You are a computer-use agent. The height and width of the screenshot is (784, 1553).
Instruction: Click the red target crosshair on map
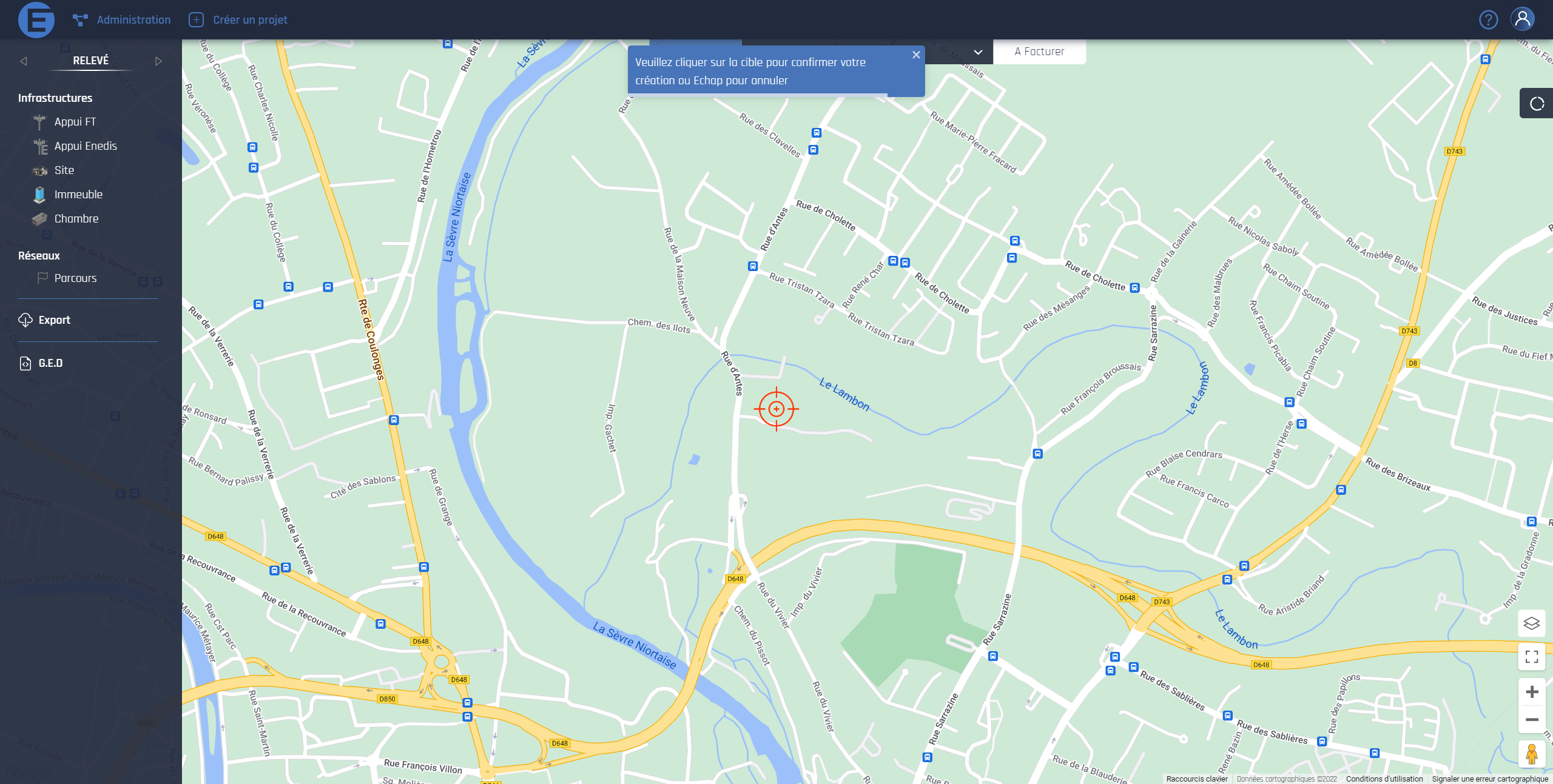click(x=776, y=409)
